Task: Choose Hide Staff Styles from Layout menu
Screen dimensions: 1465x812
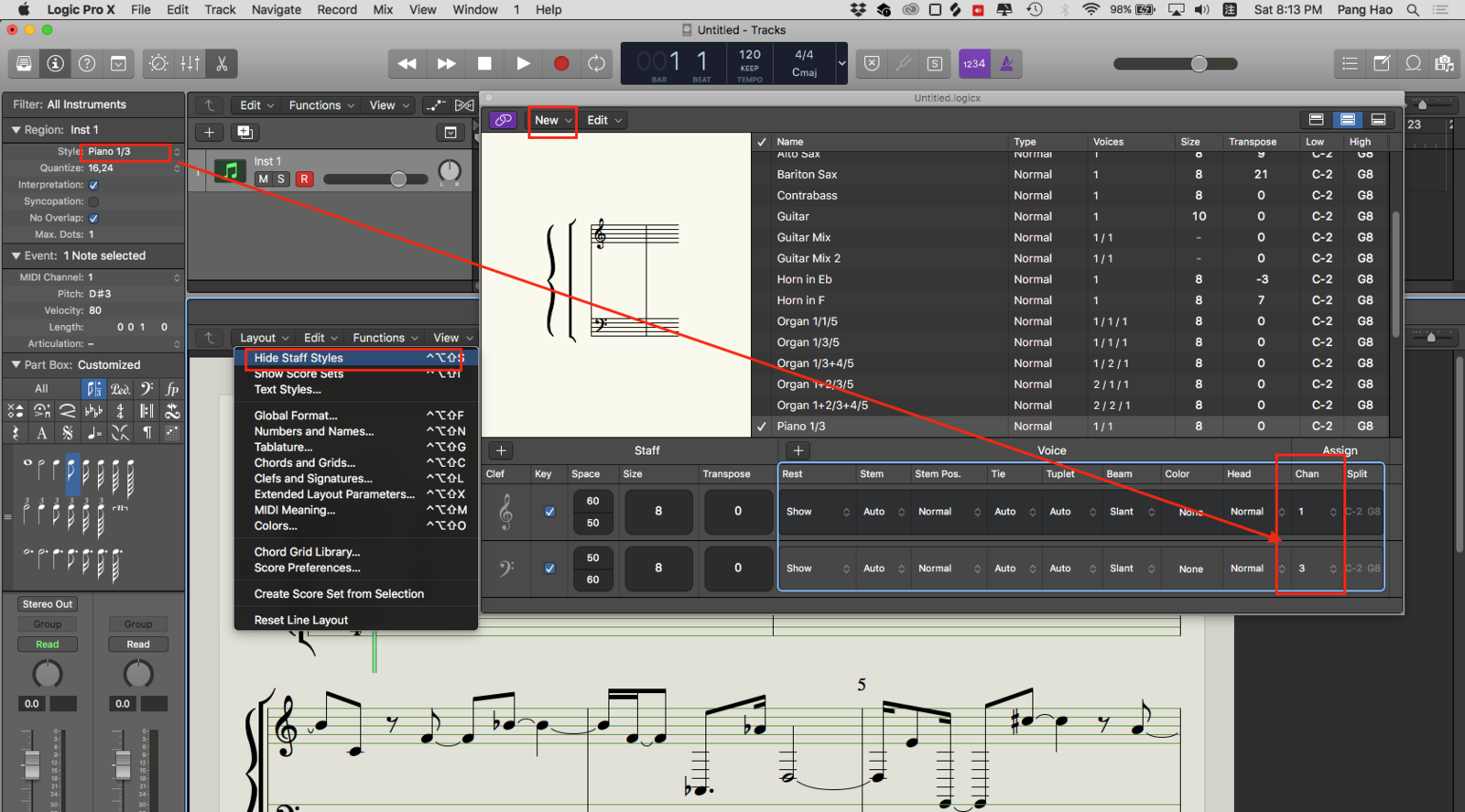Action: point(298,358)
